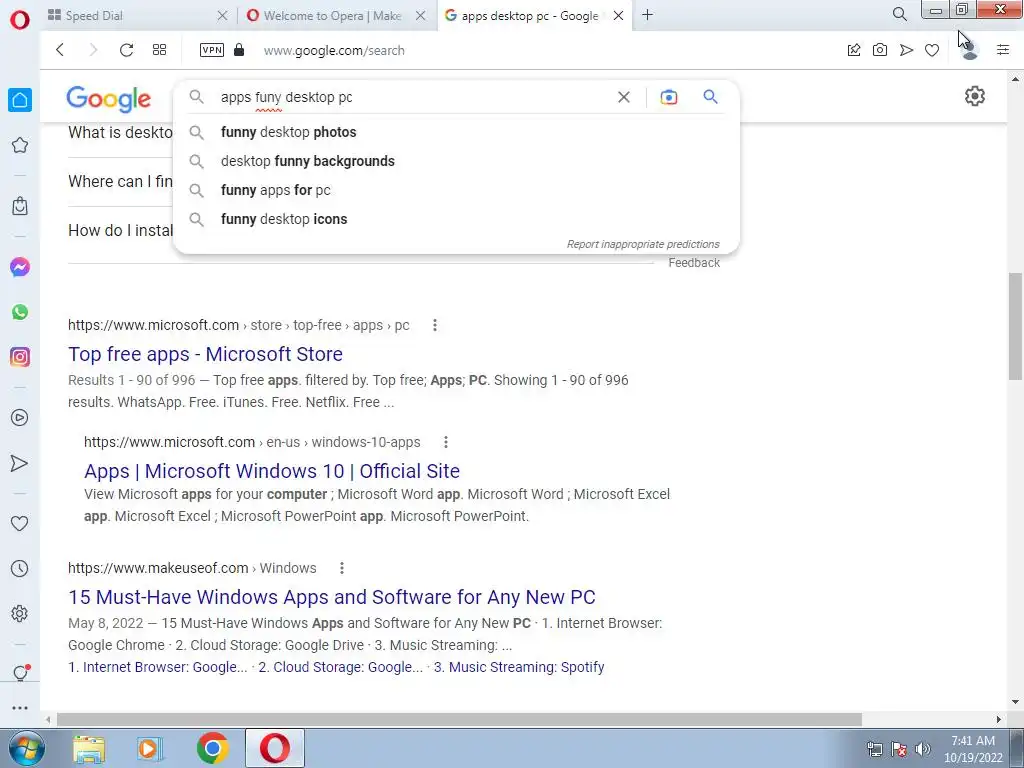This screenshot has height=768, width=1024.
Task: Open 1. Internet Browser: Google sublink
Action: [157, 667]
